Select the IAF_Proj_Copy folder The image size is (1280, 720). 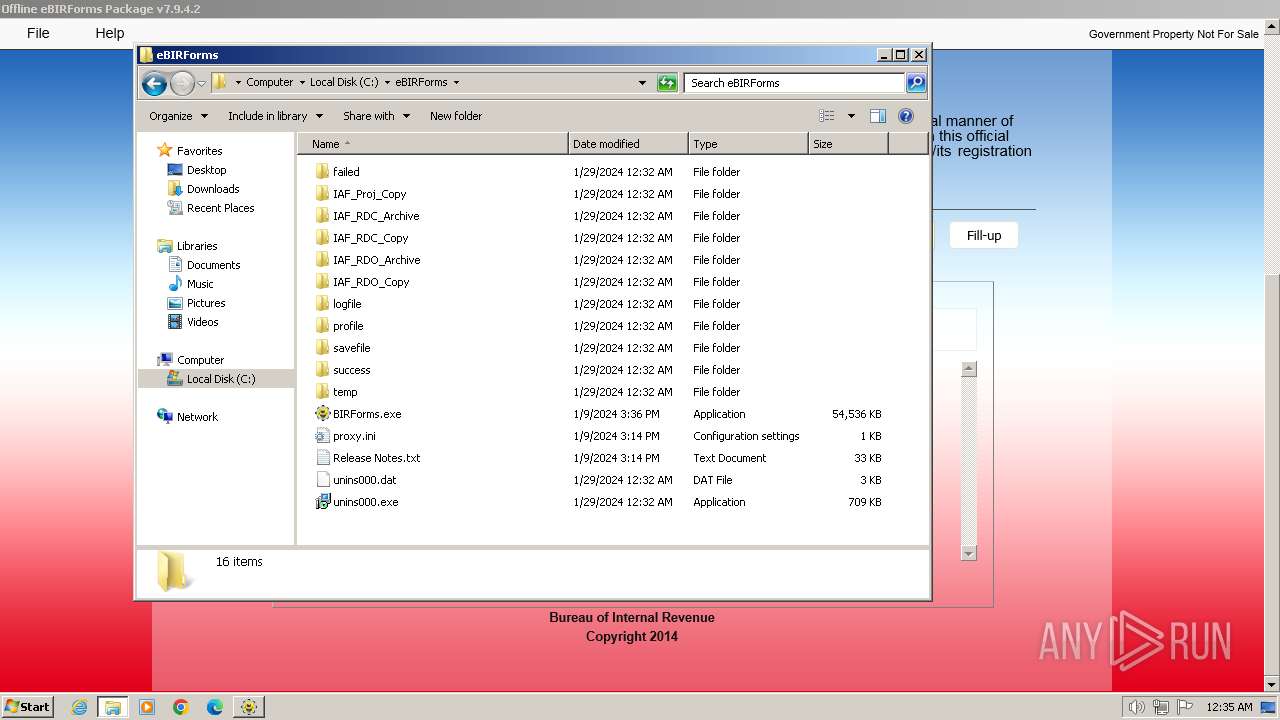pyautogui.click(x=369, y=194)
